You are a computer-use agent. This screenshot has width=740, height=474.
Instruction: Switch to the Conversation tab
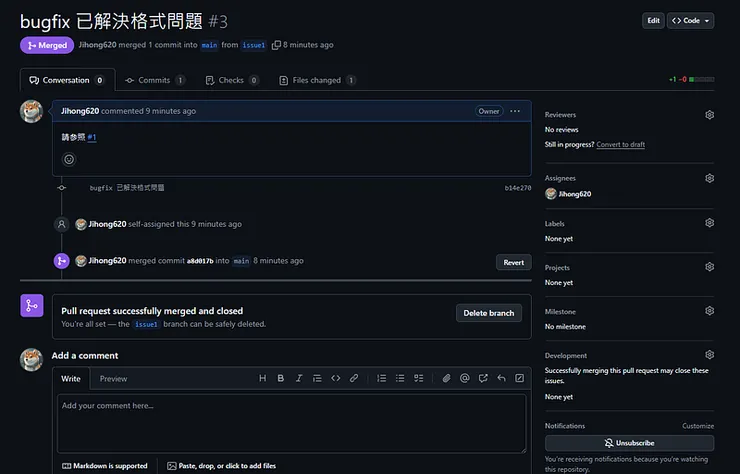click(67, 80)
